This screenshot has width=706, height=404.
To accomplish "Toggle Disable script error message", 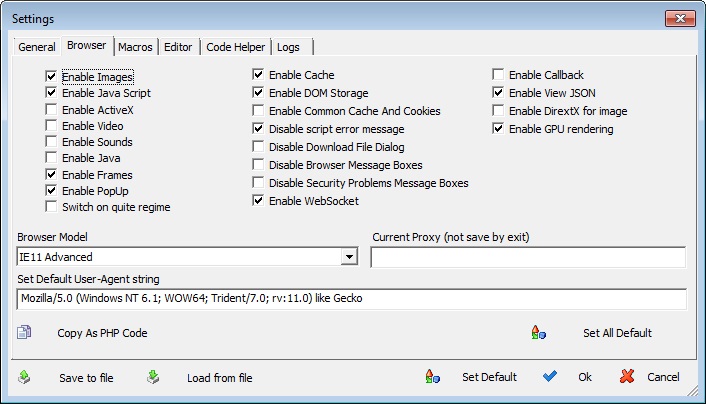I will pos(258,128).
